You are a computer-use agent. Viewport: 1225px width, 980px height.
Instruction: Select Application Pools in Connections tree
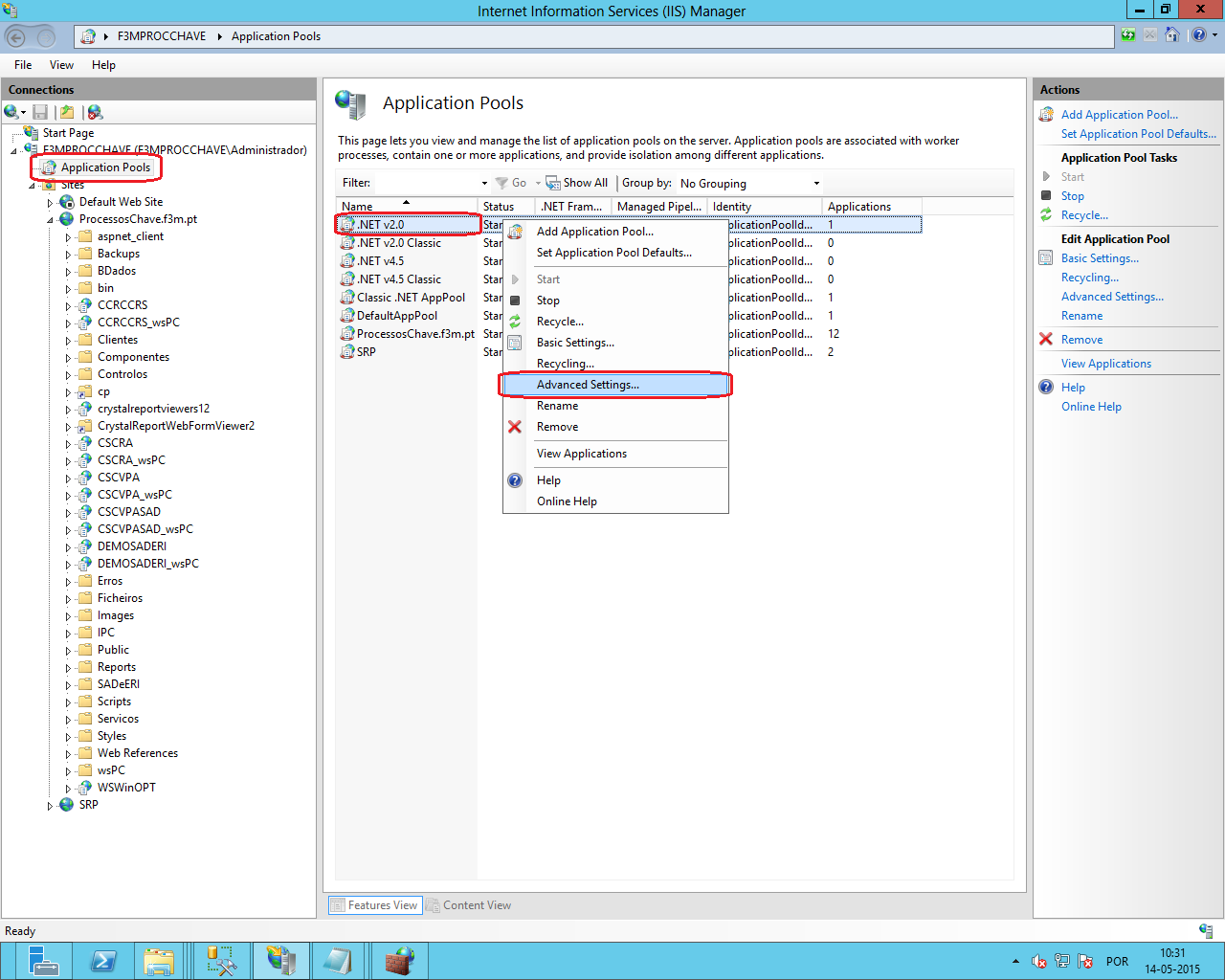click(105, 167)
